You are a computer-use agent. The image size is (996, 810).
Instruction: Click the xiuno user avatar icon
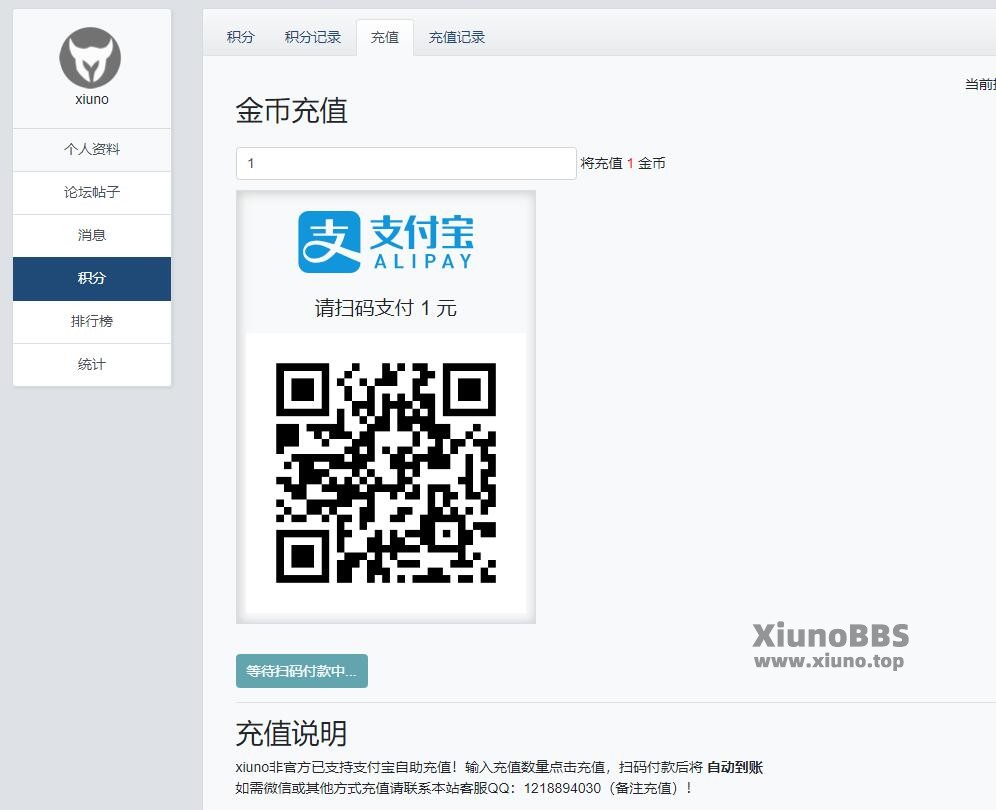tap(90, 58)
